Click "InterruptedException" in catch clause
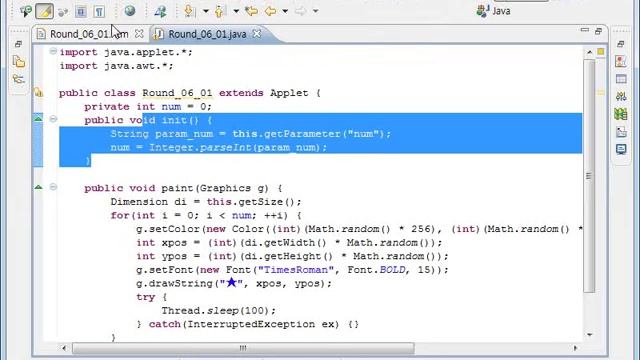The image size is (640, 360). pyautogui.click(x=251, y=324)
